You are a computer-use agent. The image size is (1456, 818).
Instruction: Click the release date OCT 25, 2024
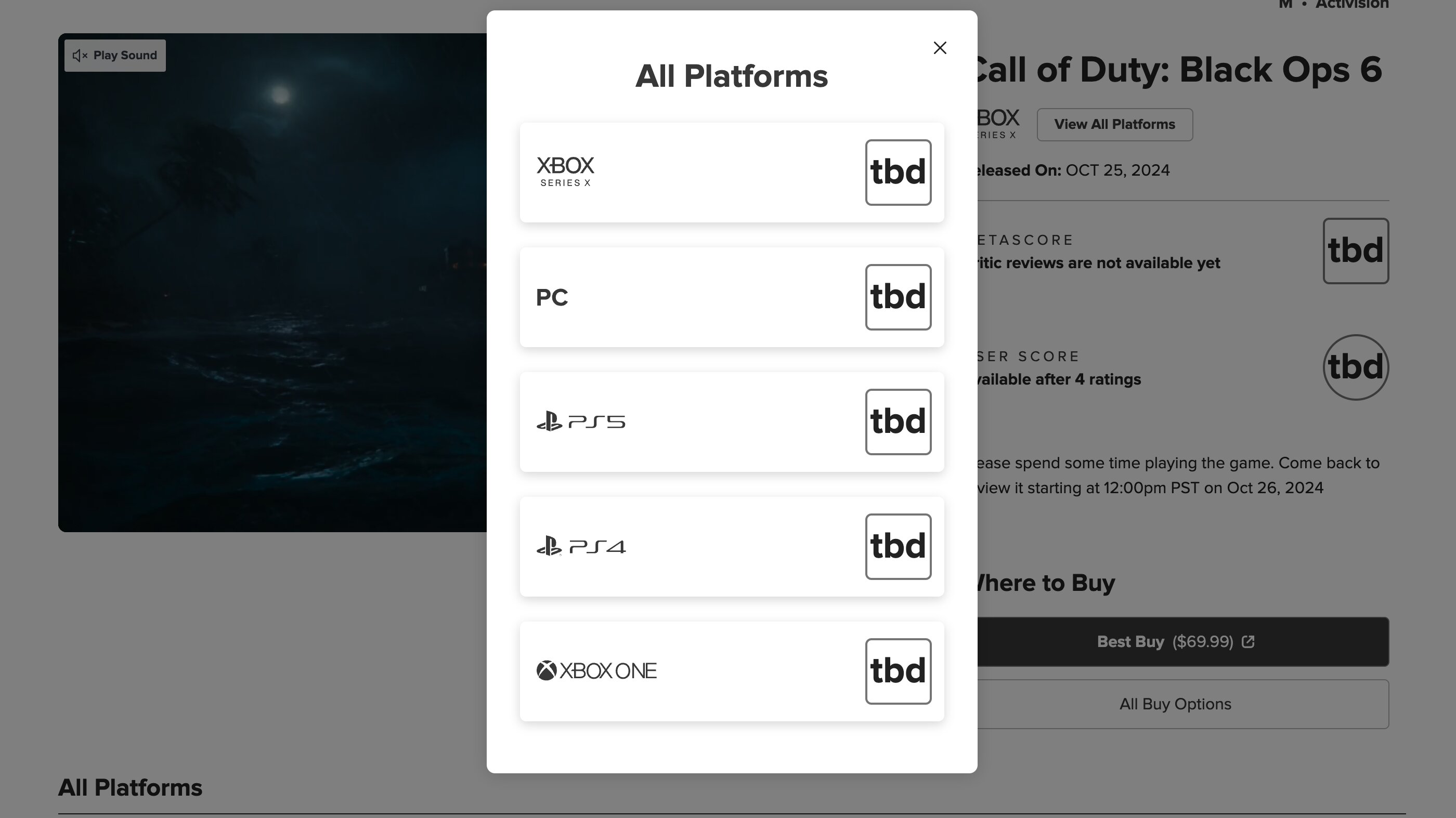point(1117,170)
